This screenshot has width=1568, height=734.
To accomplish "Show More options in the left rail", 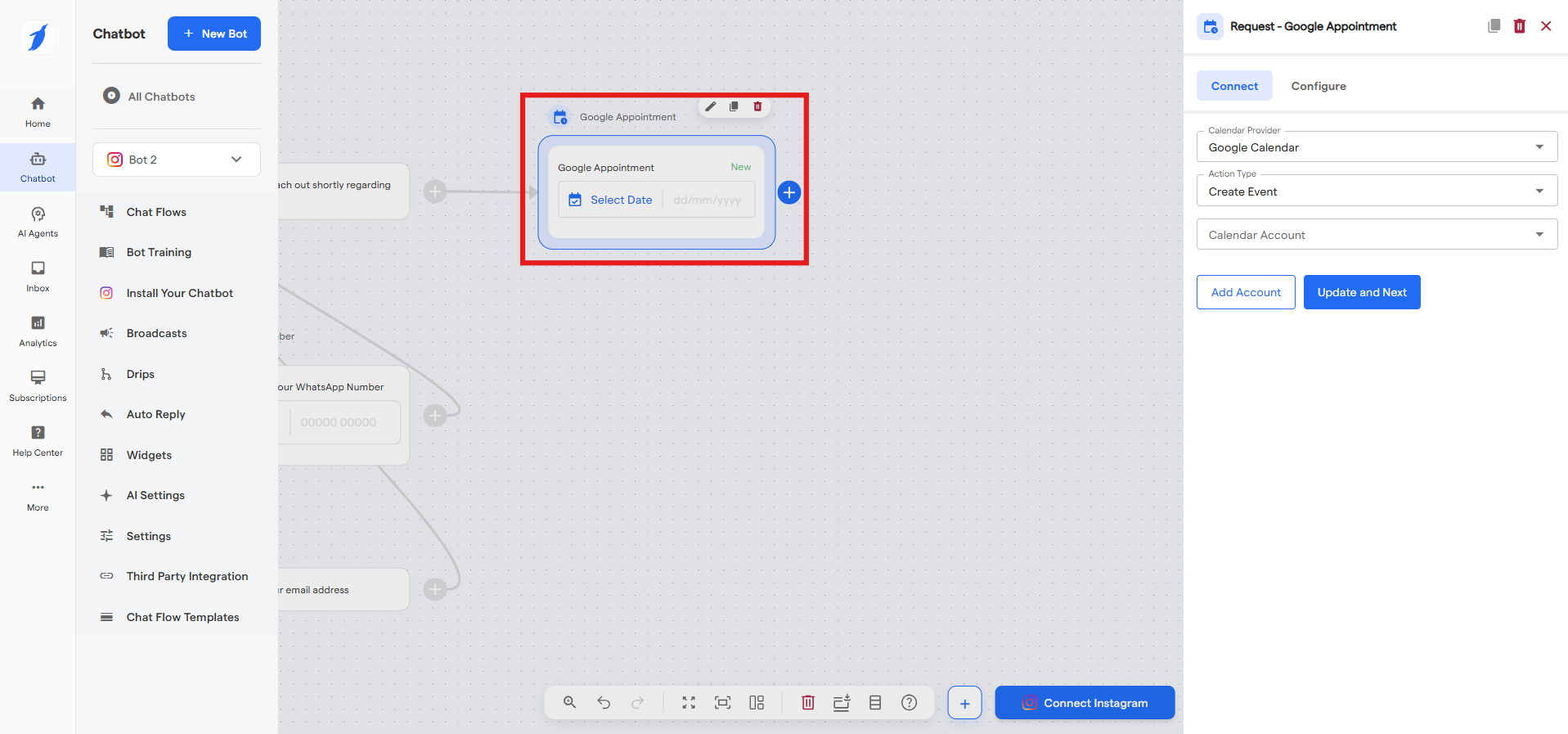I will tap(38, 496).
